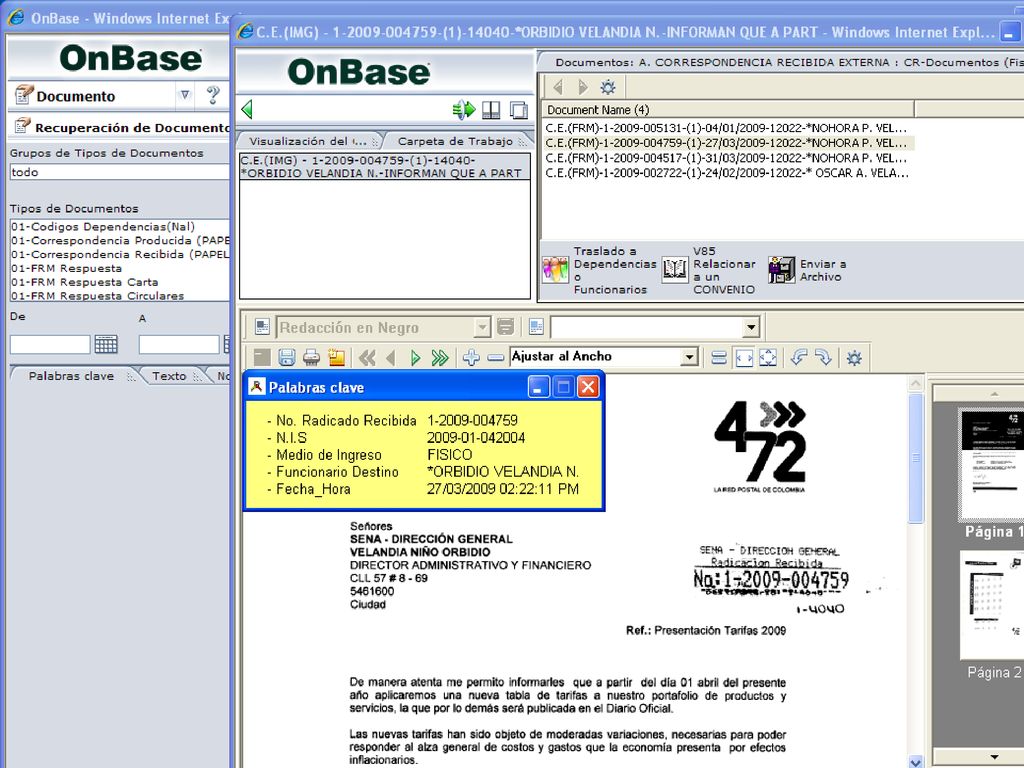The image size is (1024, 768).
Task: Click the Documento icon in the back window header
Action: pyautogui.click(x=24, y=95)
